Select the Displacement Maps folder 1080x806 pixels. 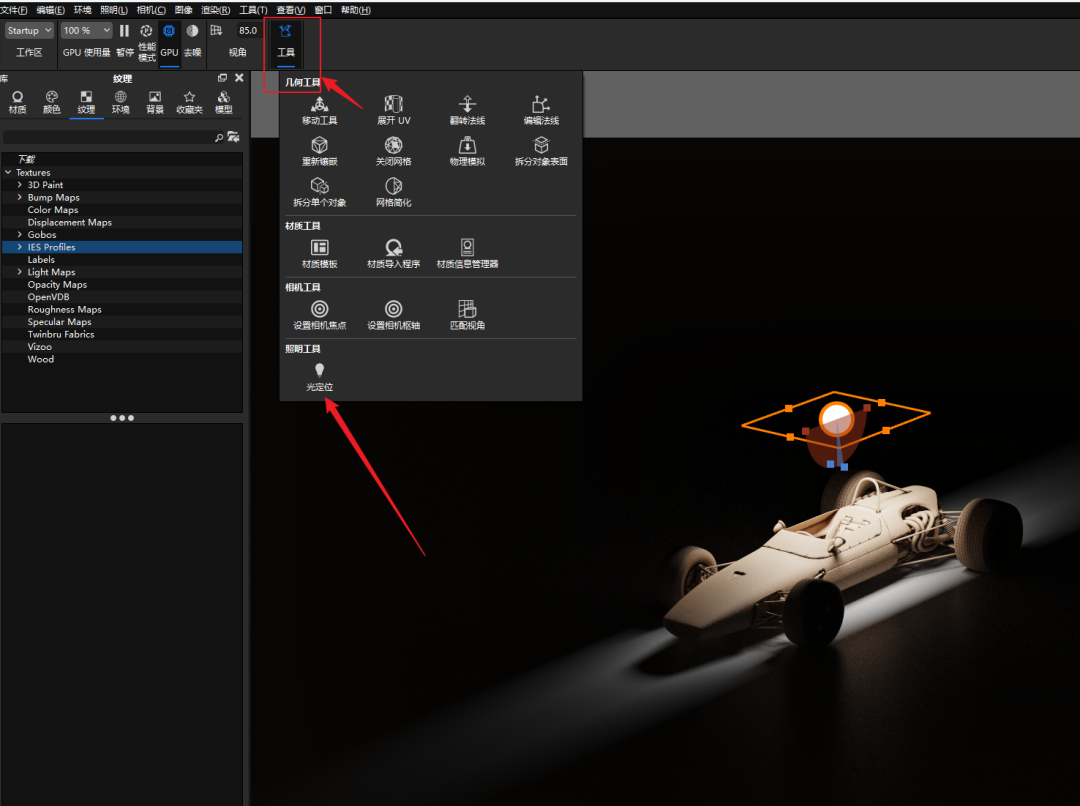click(x=70, y=222)
